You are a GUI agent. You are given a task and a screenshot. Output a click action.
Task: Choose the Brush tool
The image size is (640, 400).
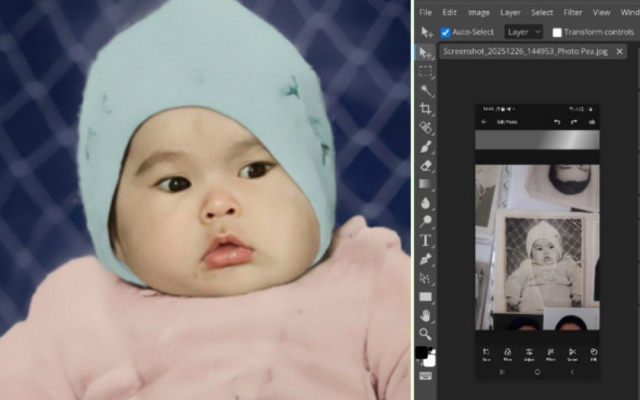coord(426,147)
